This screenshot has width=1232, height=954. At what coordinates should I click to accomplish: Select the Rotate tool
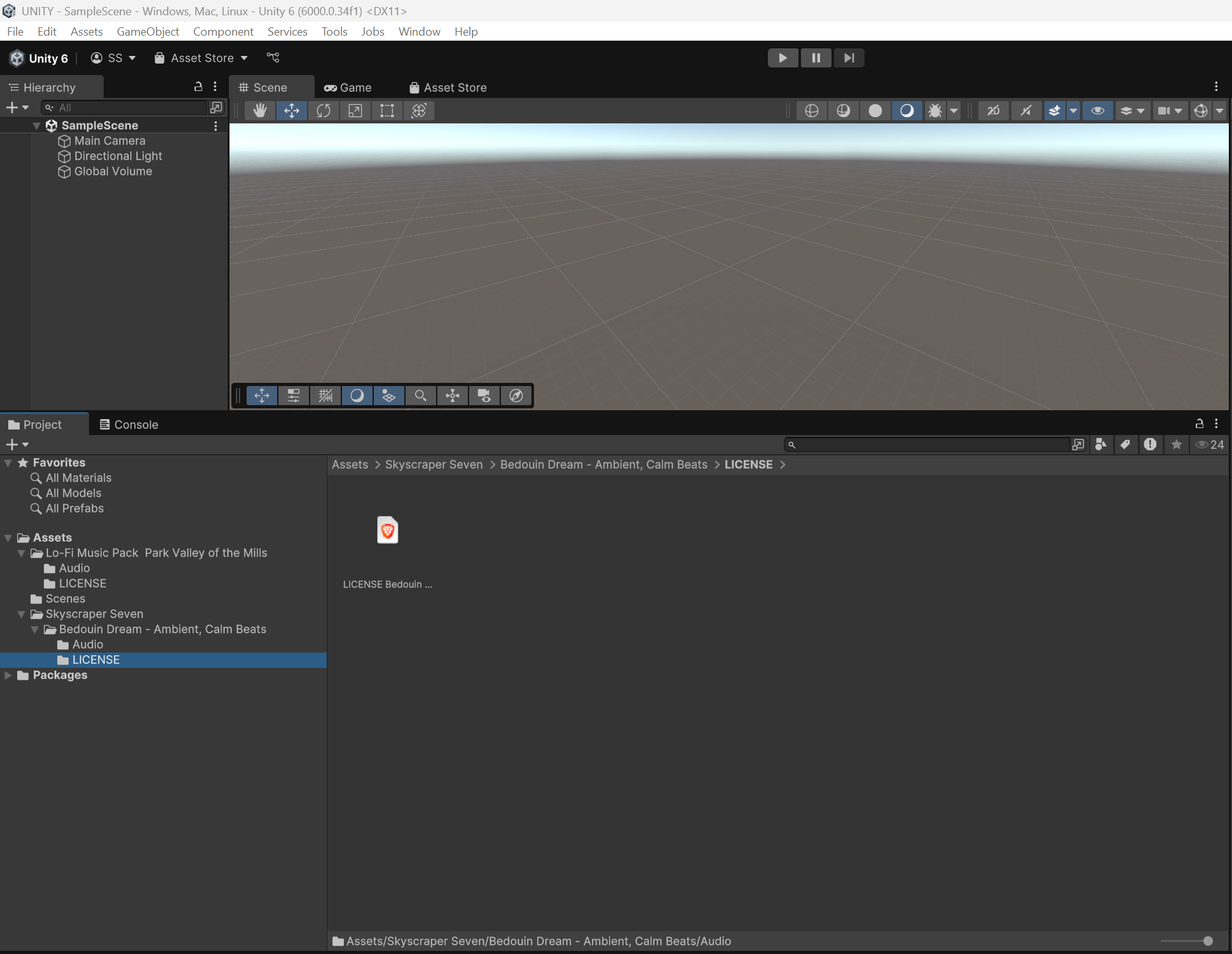coord(324,111)
